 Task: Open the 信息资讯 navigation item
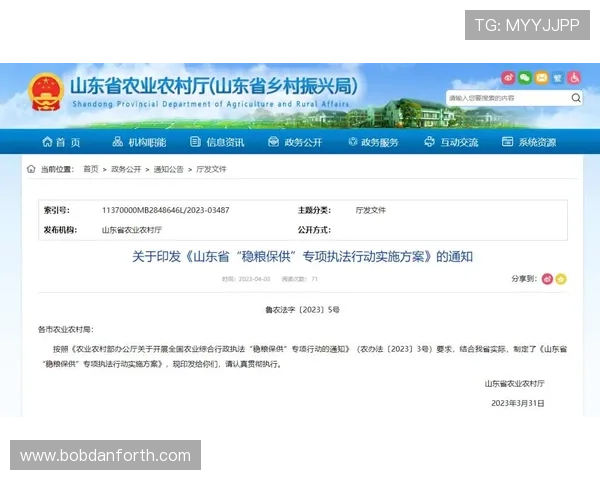click(x=217, y=142)
